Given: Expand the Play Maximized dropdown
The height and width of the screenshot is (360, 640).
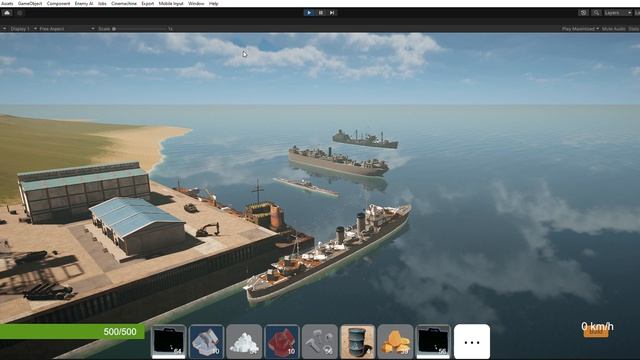Looking at the screenshot, I should pyautogui.click(x=580, y=29).
